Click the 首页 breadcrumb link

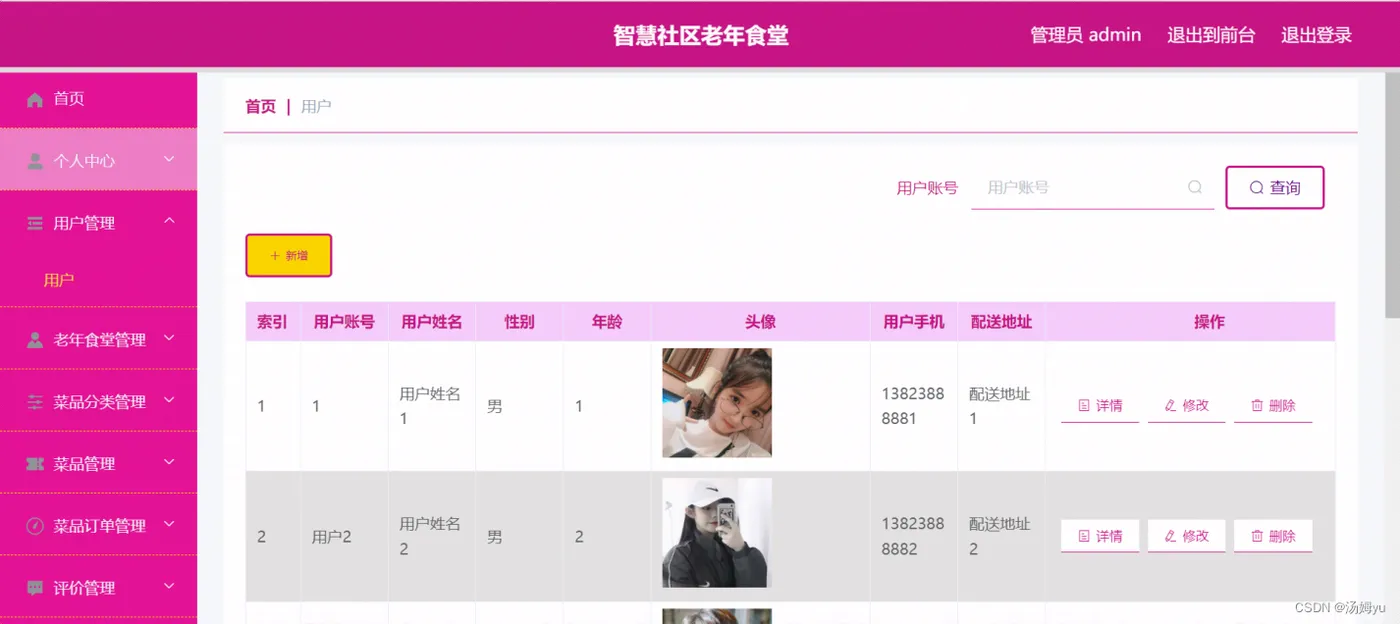pos(261,106)
